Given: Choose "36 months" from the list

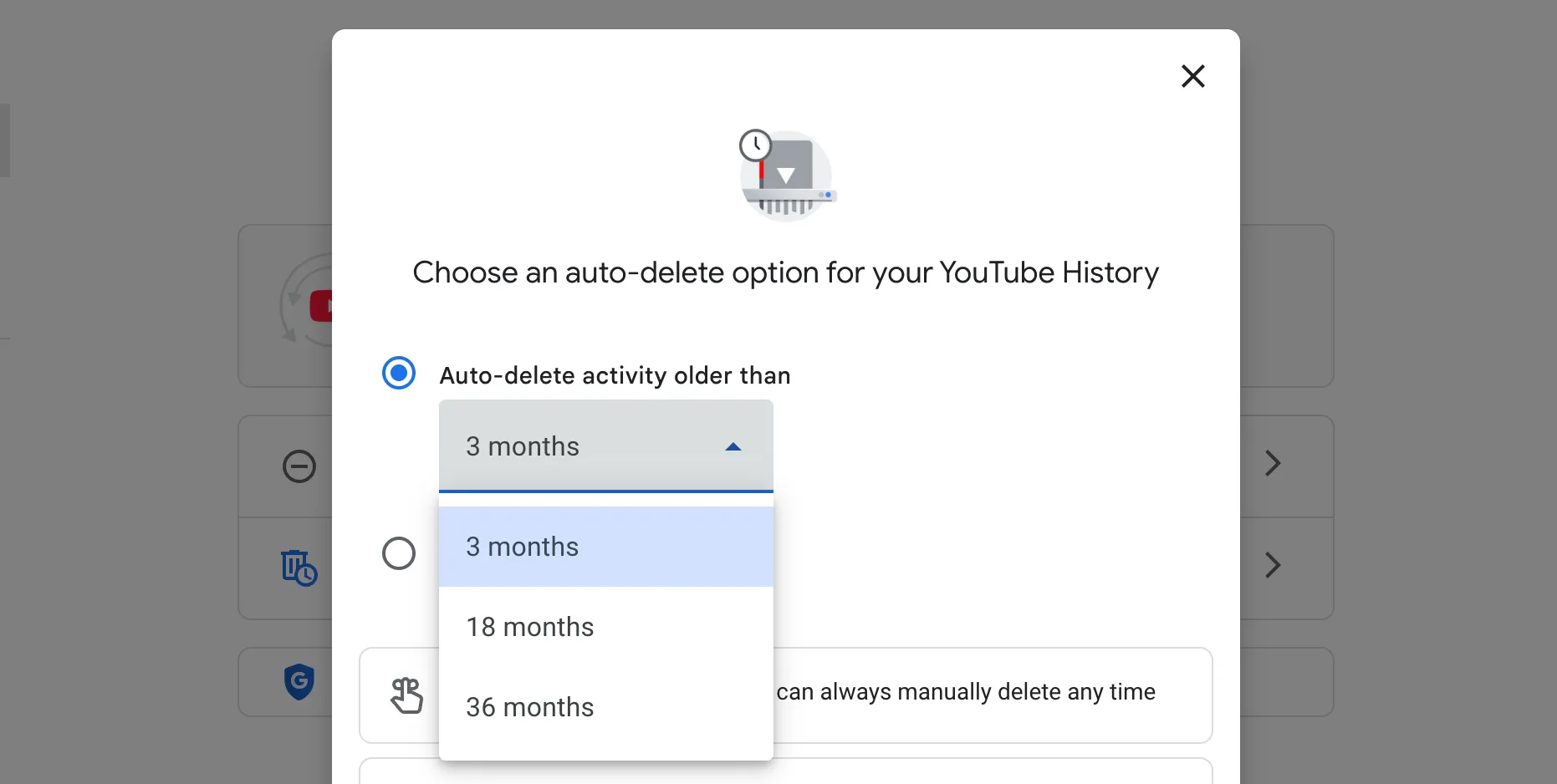Looking at the screenshot, I should (x=529, y=707).
